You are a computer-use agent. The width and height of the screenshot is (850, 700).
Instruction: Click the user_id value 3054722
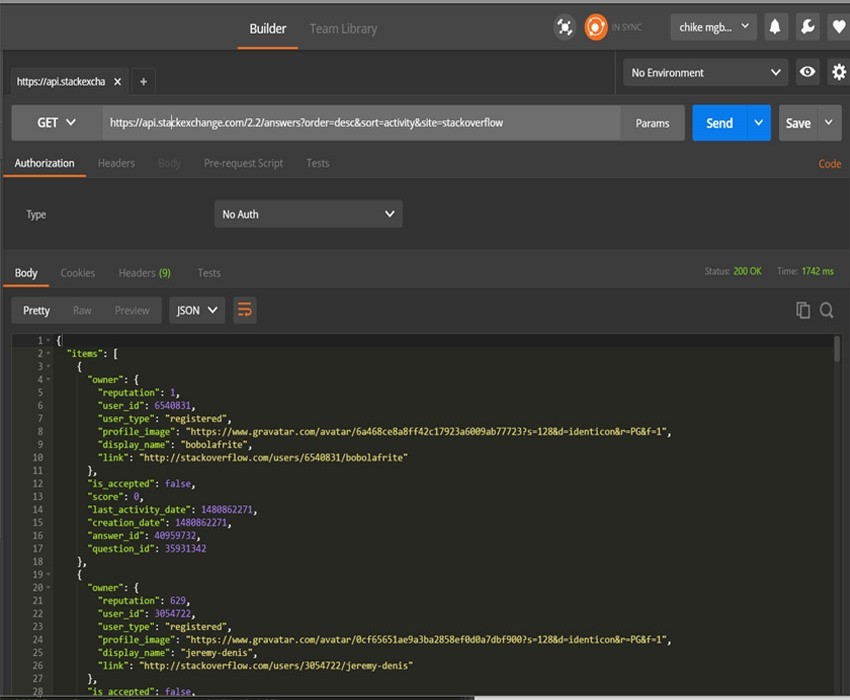pos(172,614)
